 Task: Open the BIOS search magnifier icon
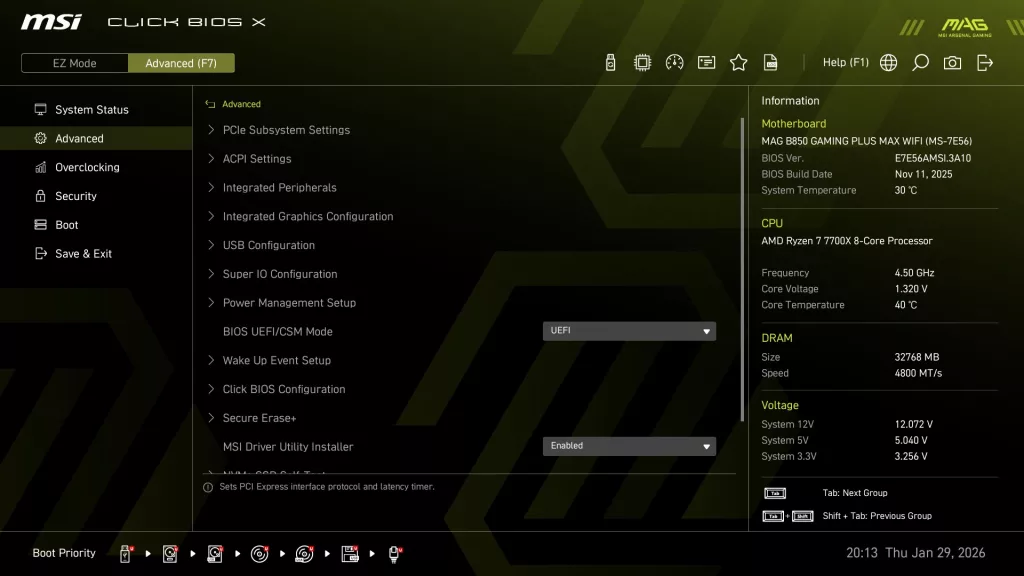tap(920, 61)
